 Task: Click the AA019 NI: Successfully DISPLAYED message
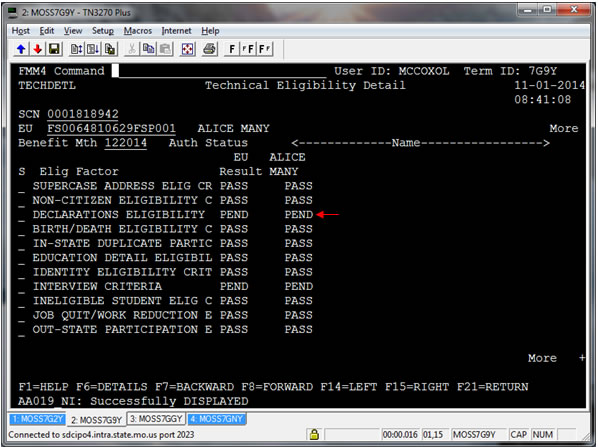pos(133,401)
